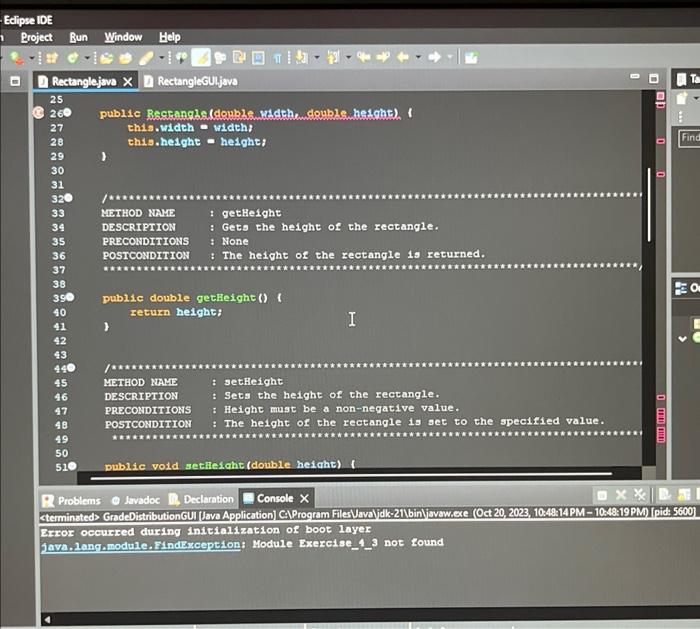Click the Previous Annotation toolbar icon
Viewport: 700px width, 629px height.
click(x=333, y=58)
